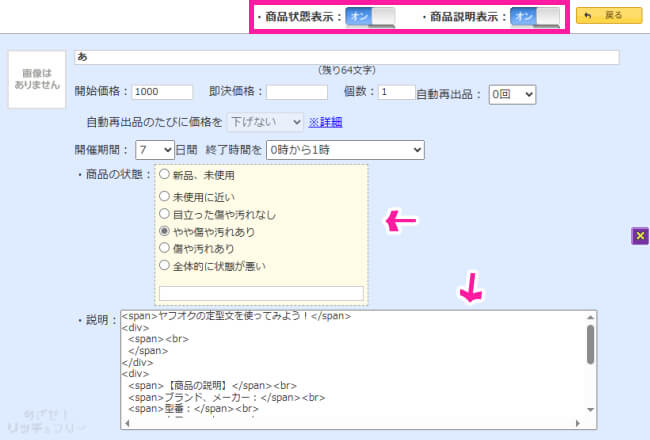Select the 傷や汚れあり radio option
The height and width of the screenshot is (440, 650).
[165, 248]
